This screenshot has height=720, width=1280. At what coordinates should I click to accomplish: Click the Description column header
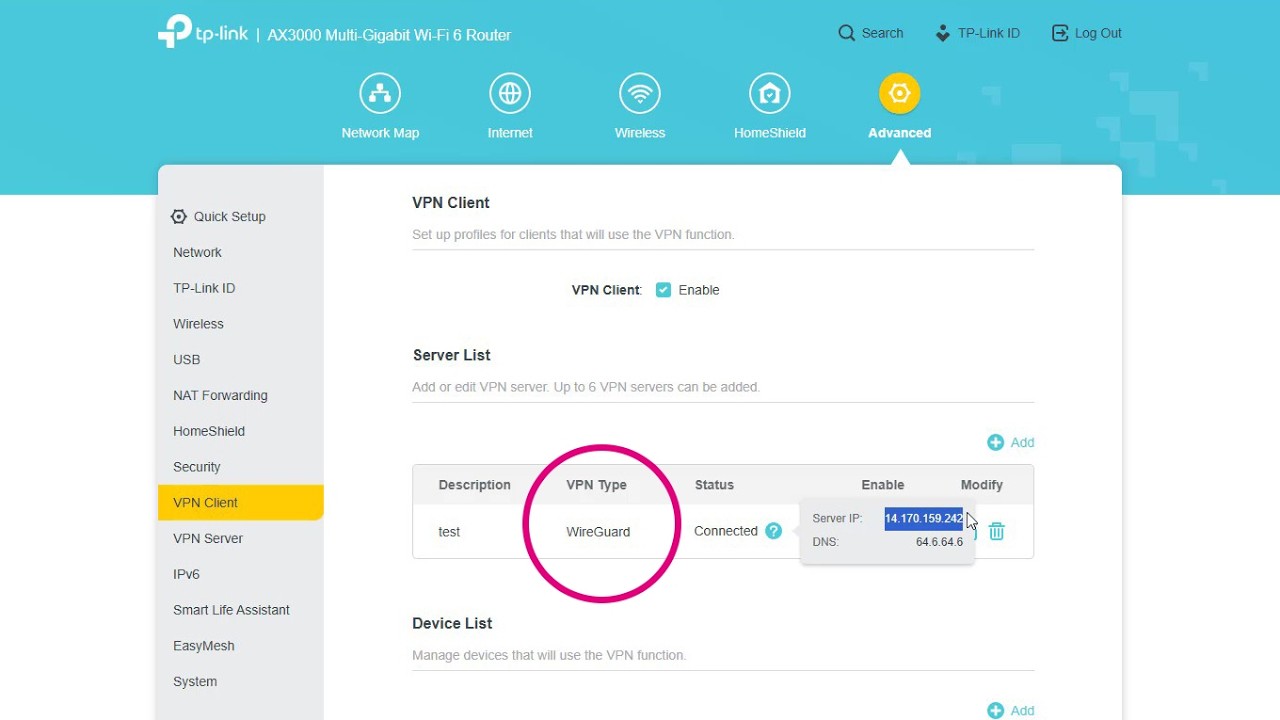coord(474,485)
